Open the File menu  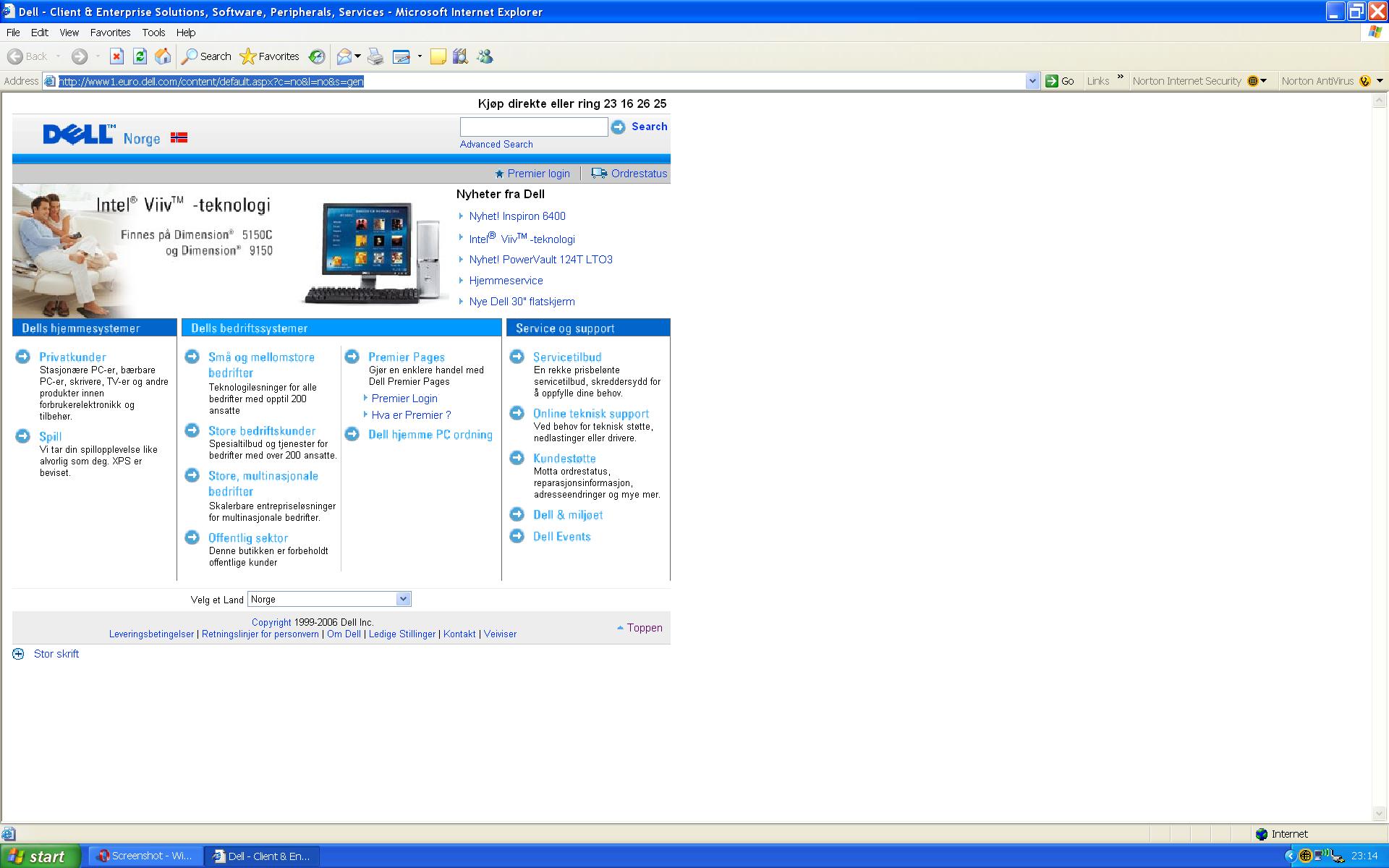[x=13, y=33]
